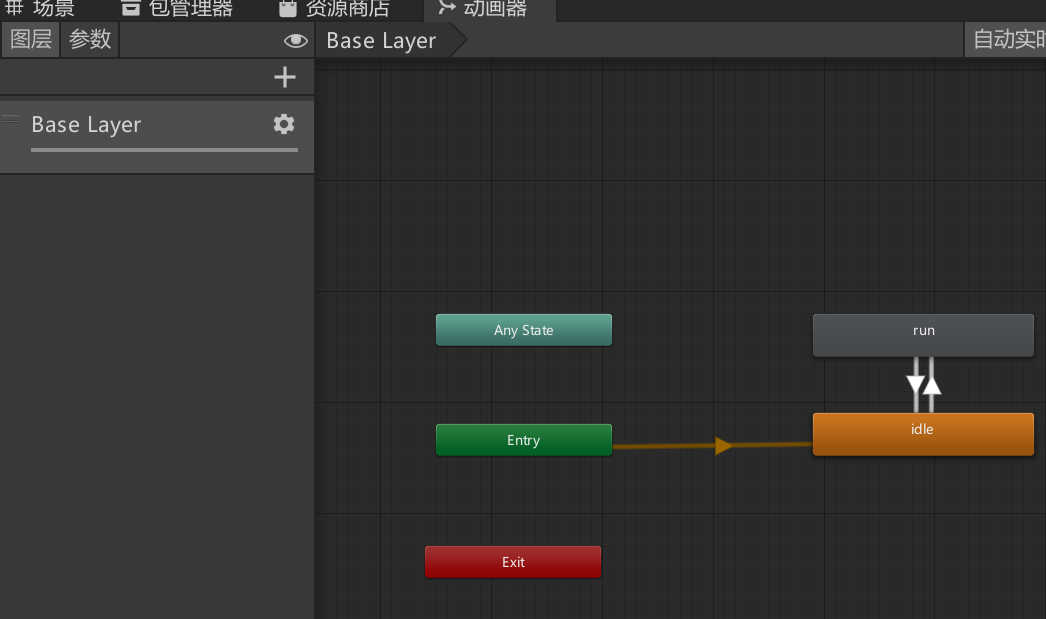Image resolution: width=1046 pixels, height=619 pixels.
Task: Click the Base Layer weight bar
Action: coord(164,150)
